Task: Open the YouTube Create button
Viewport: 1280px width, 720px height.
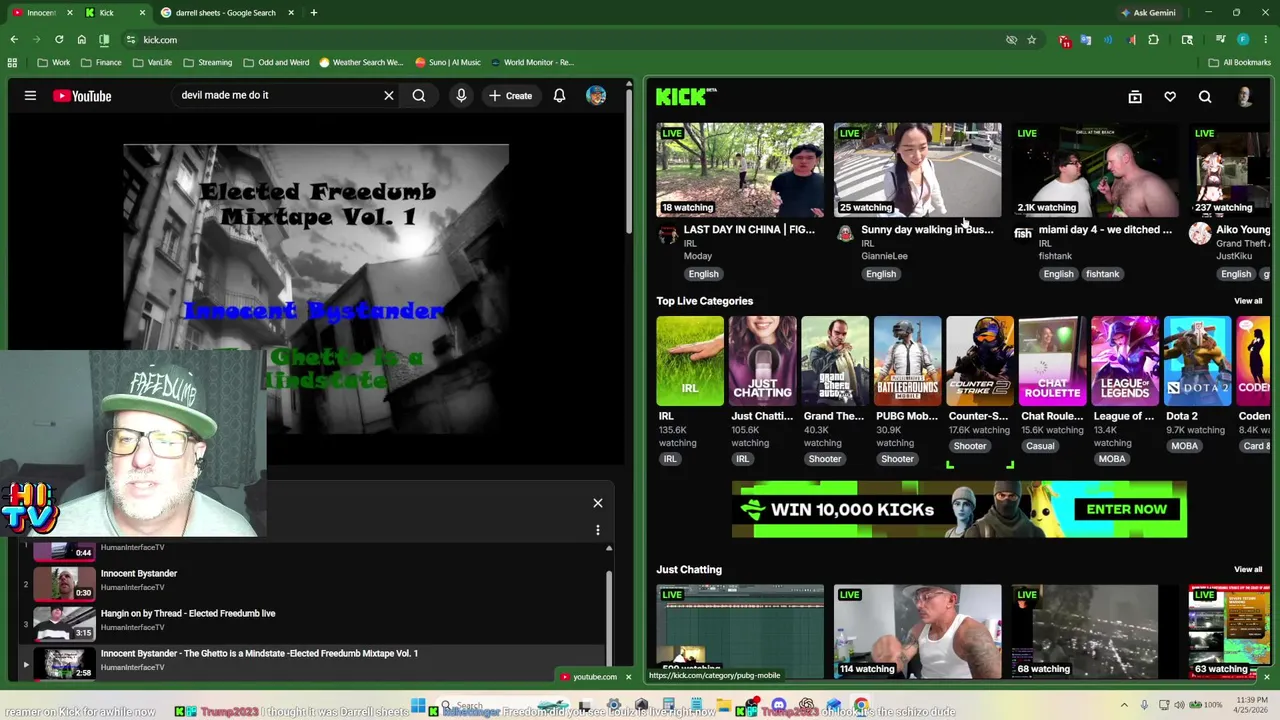Action: tap(511, 96)
